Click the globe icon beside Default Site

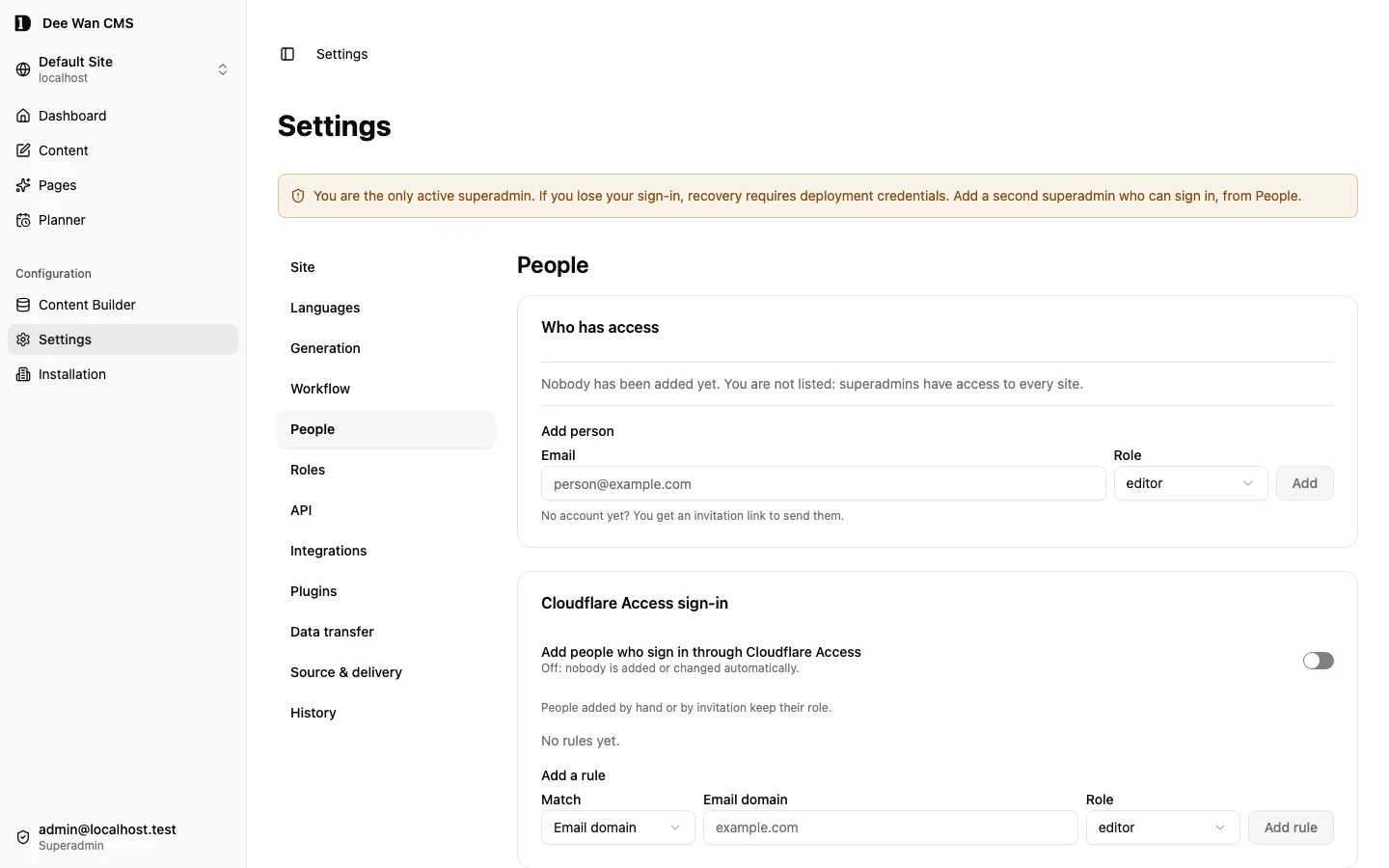click(23, 69)
